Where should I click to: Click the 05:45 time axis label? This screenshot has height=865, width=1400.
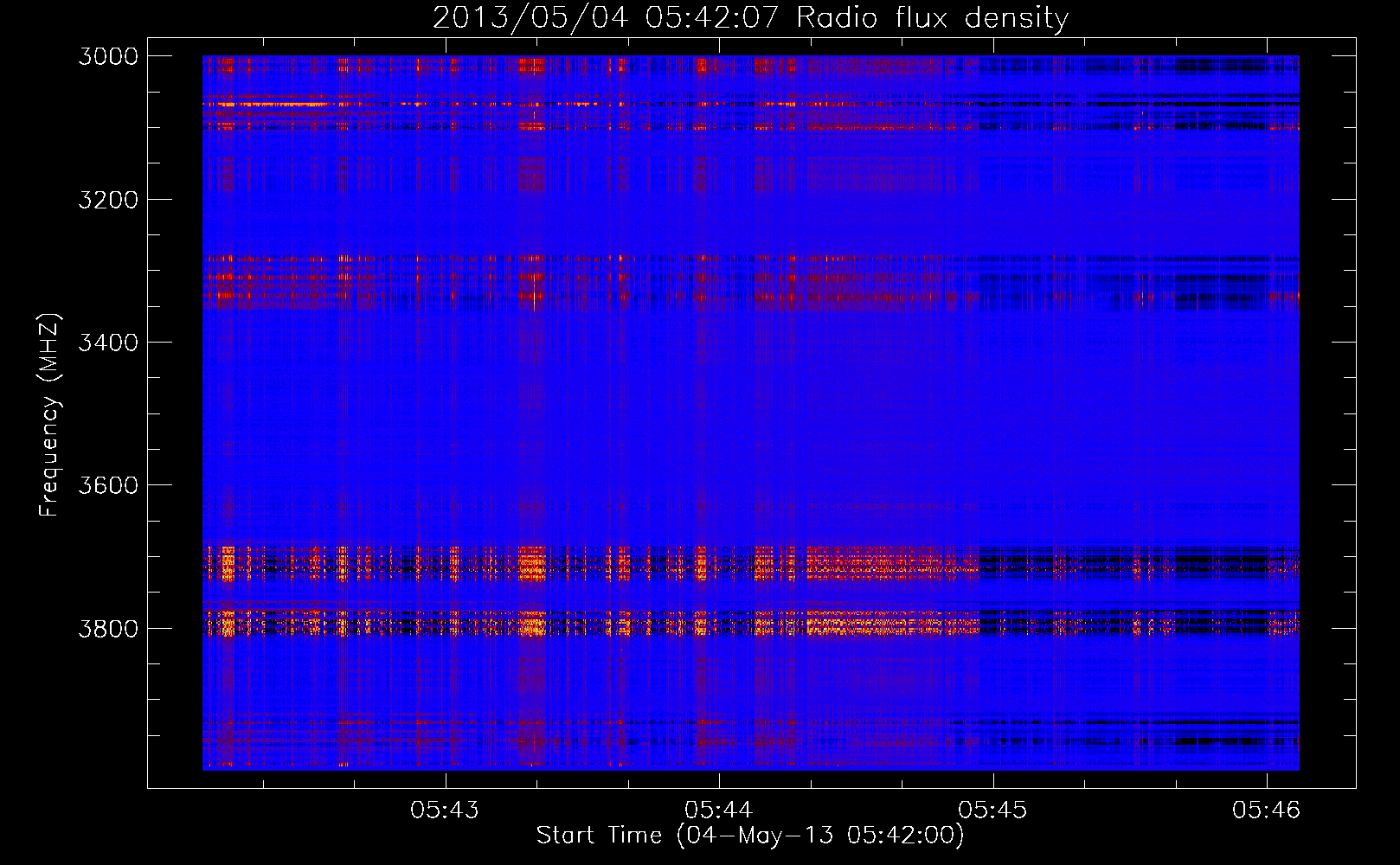[992, 811]
